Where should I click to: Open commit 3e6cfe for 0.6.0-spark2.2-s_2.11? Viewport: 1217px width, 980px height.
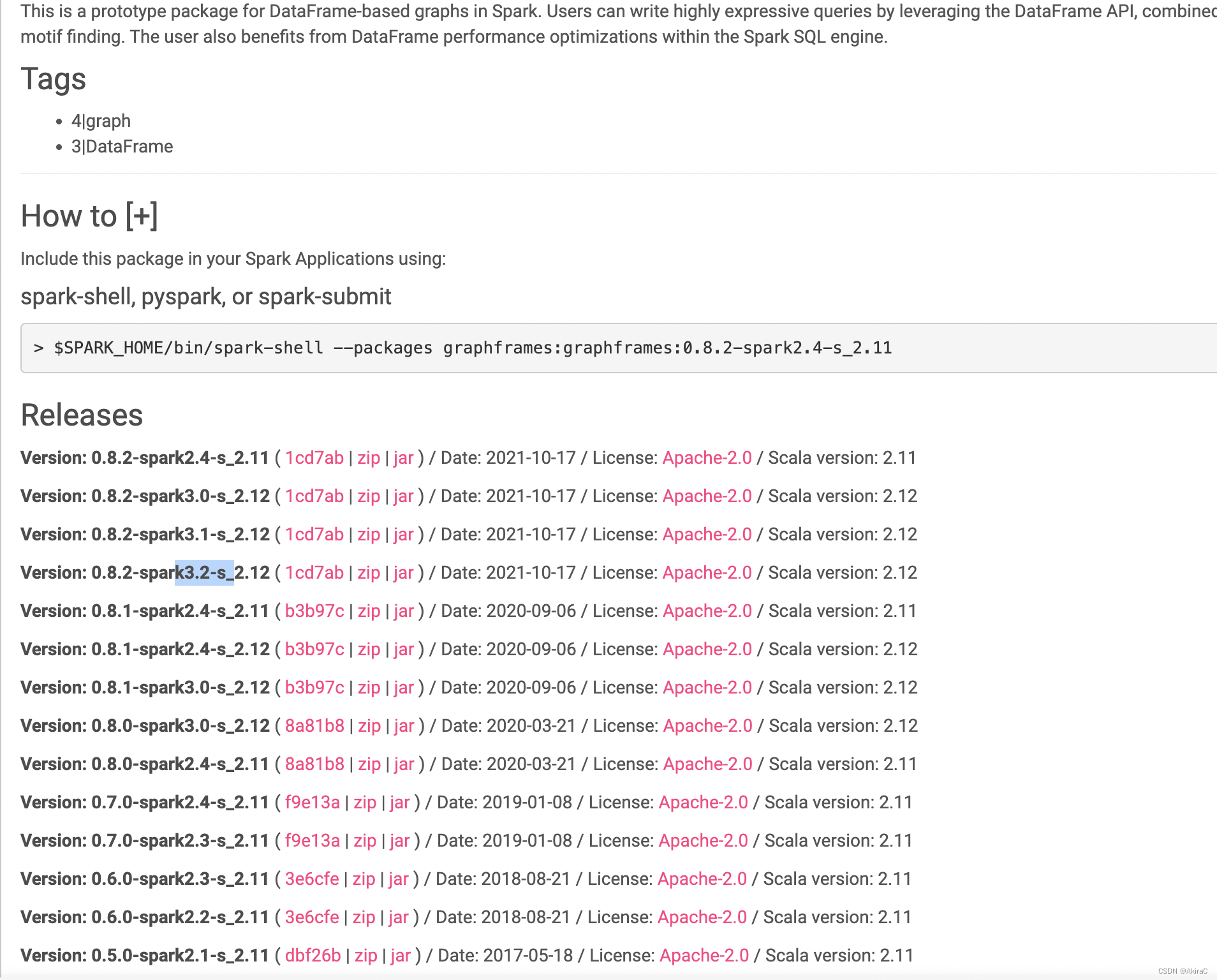pyautogui.click(x=312, y=917)
